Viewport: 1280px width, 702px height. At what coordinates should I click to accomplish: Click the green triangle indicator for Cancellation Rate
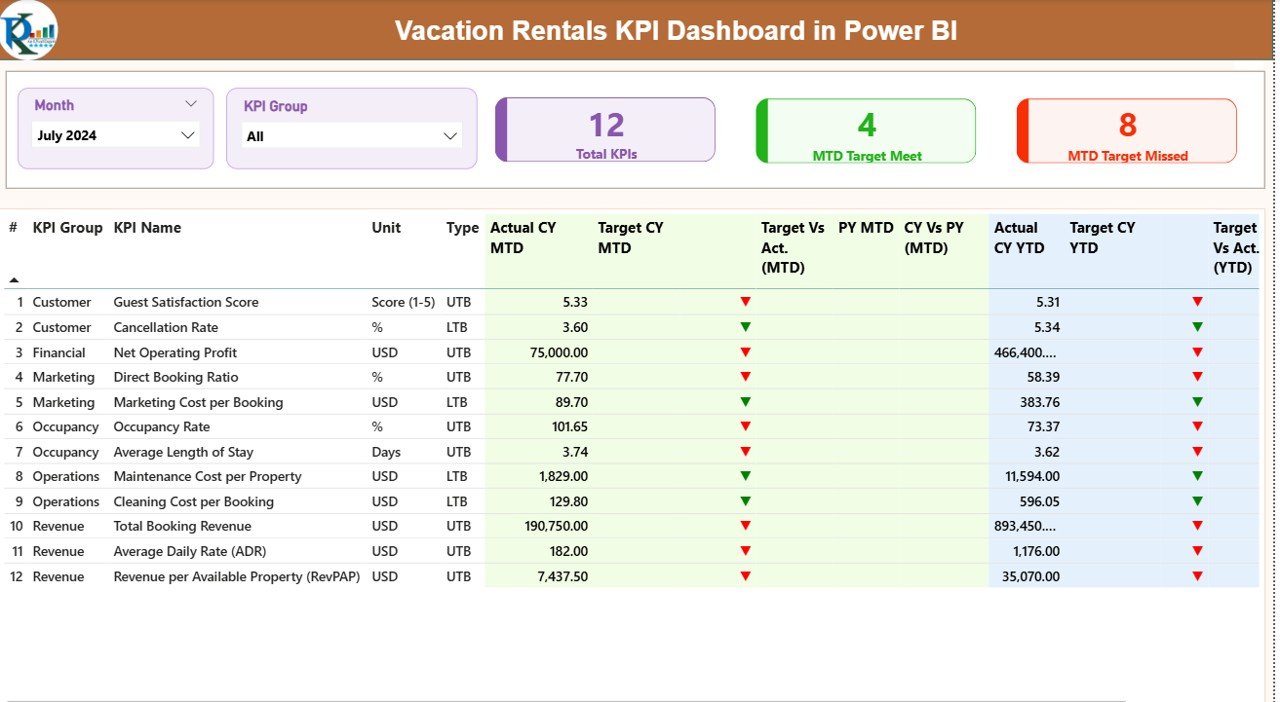pyautogui.click(x=744, y=326)
